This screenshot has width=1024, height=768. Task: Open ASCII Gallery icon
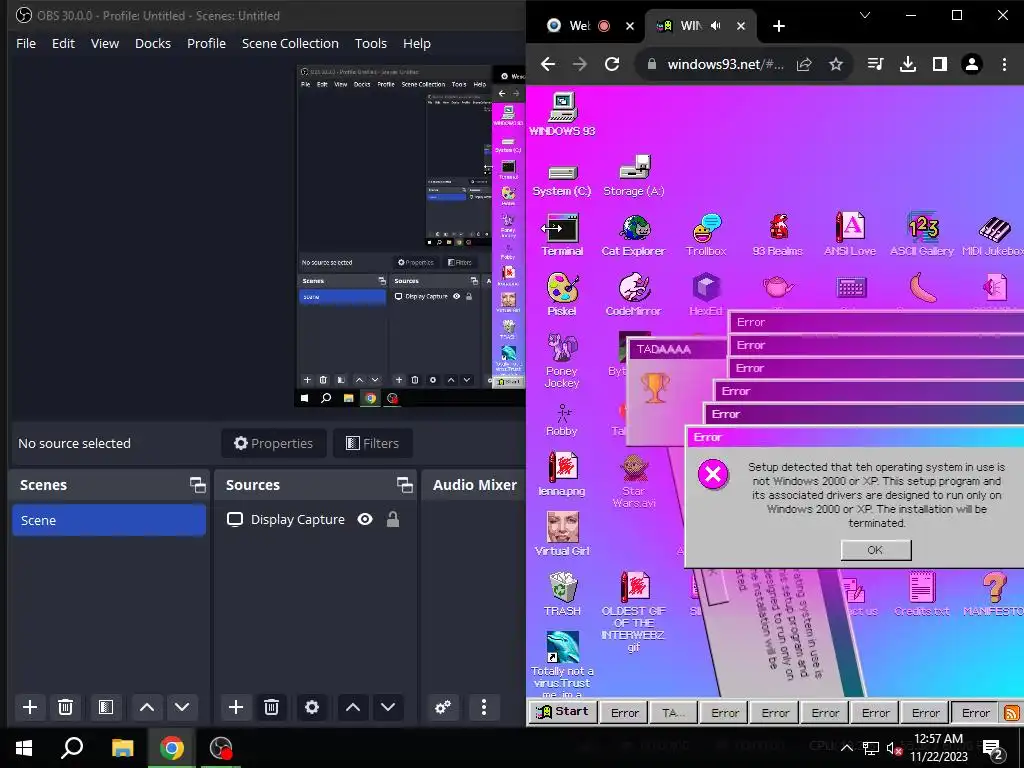(922, 234)
